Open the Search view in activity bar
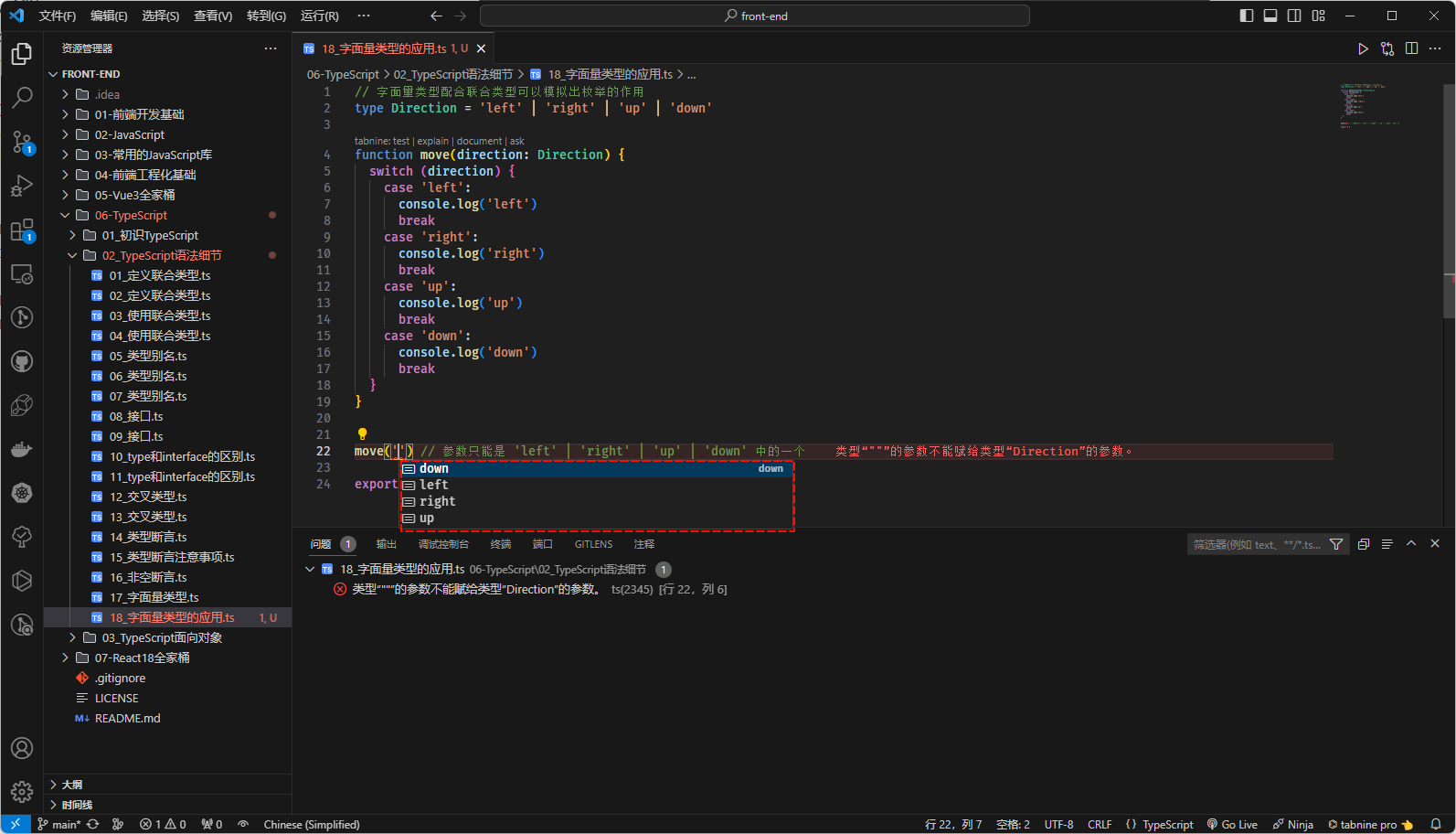Image resolution: width=1456 pixels, height=834 pixels. coord(22,97)
